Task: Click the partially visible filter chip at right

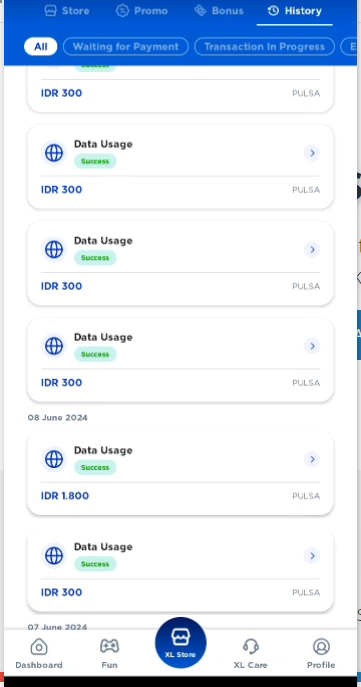Action: click(x=349, y=46)
